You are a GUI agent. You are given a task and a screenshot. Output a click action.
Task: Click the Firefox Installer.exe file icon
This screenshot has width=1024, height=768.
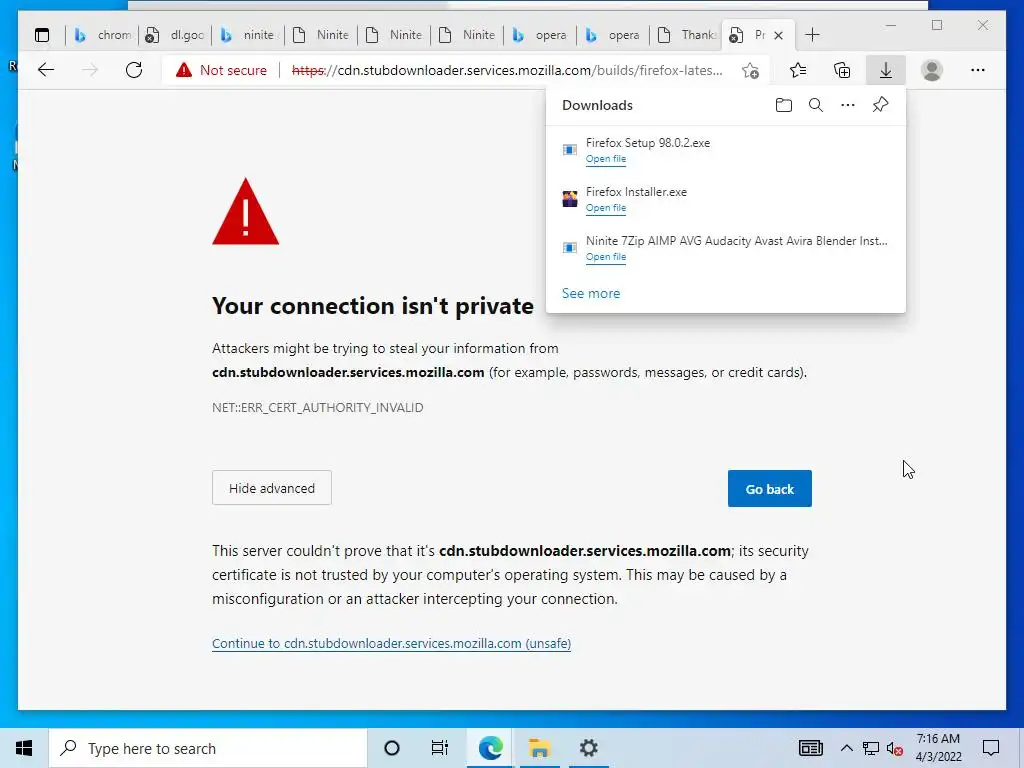pyautogui.click(x=569, y=199)
